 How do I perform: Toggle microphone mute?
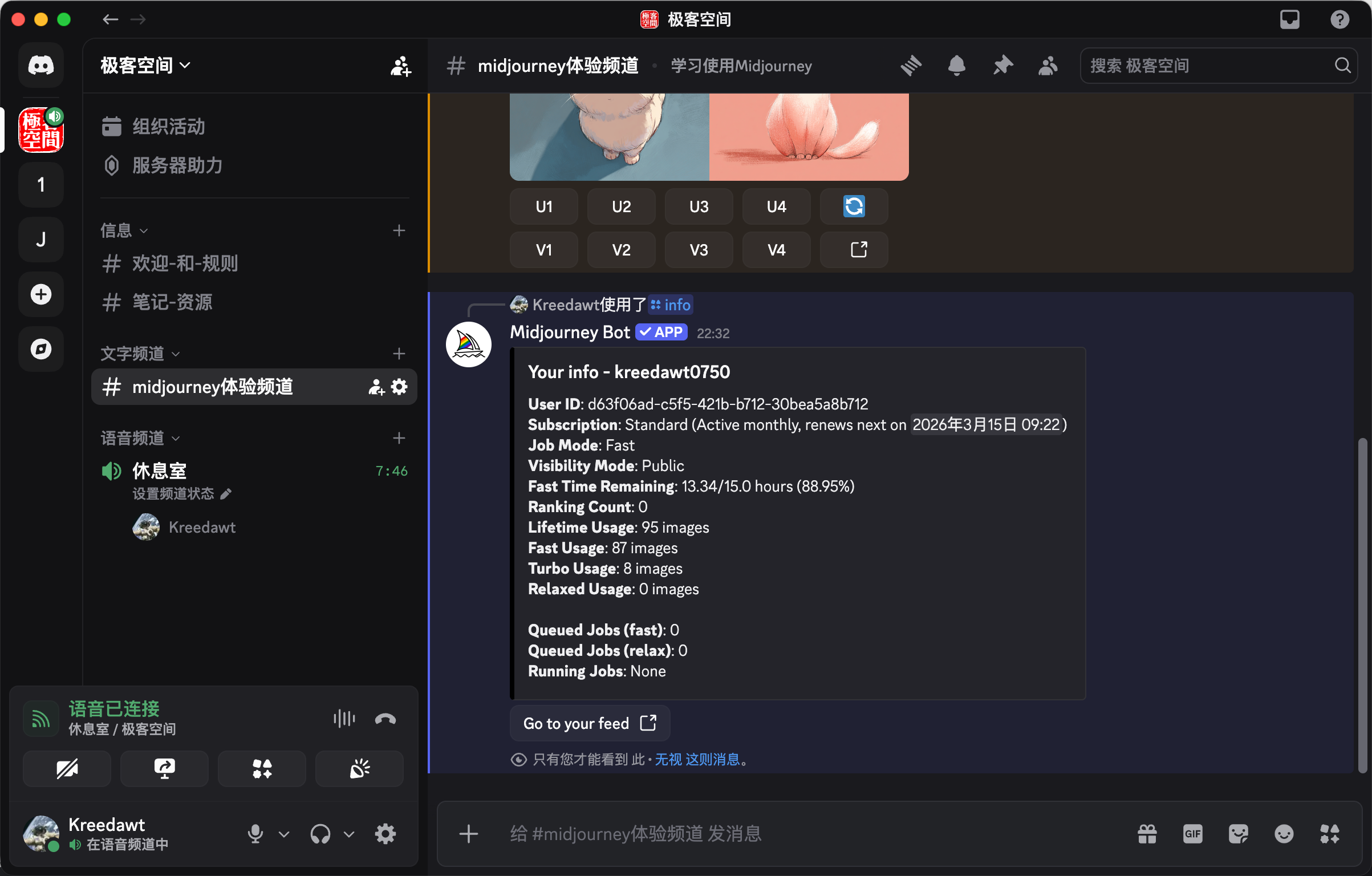pyautogui.click(x=255, y=834)
